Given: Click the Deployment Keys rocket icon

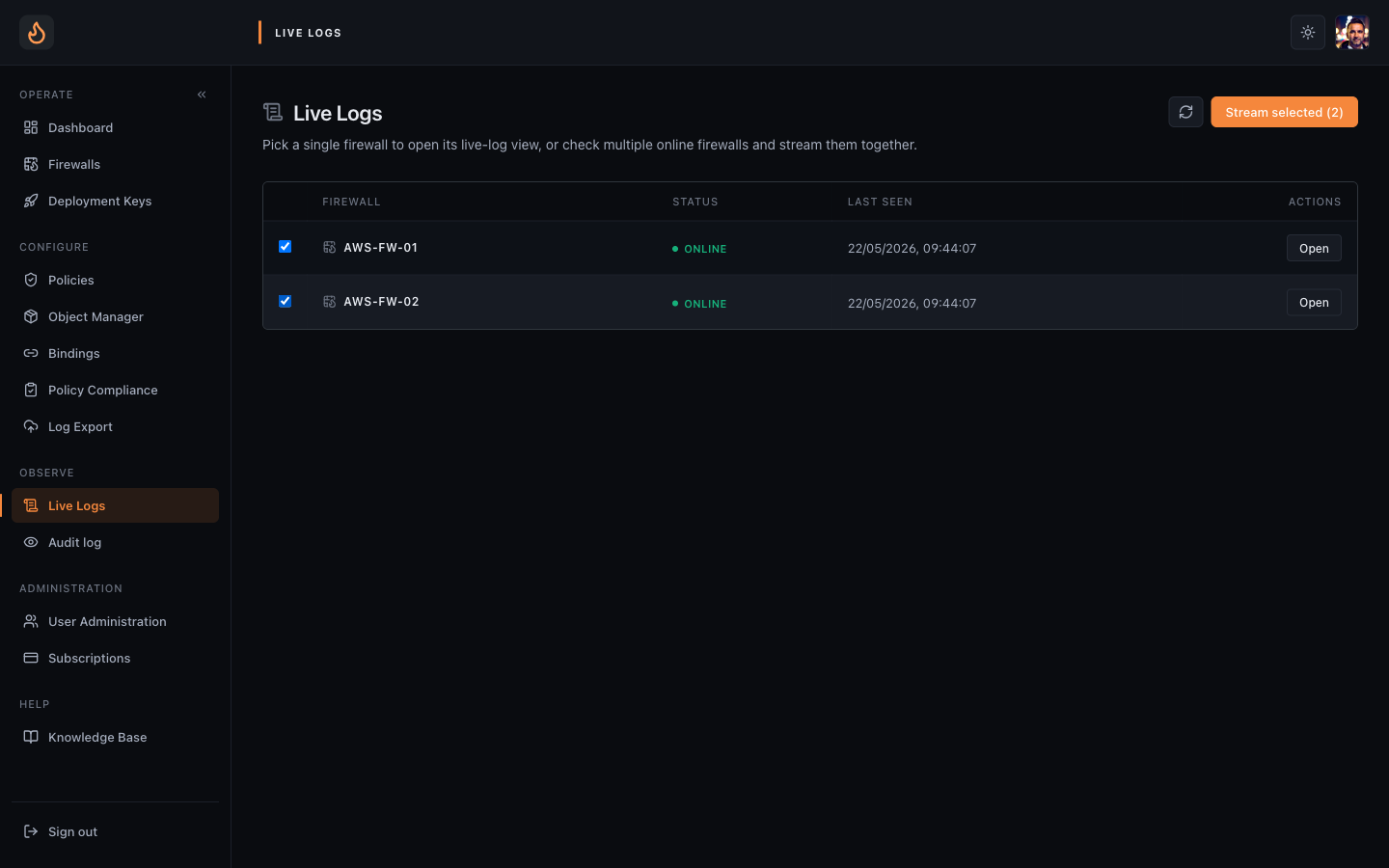Looking at the screenshot, I should (x=31, y=201).
